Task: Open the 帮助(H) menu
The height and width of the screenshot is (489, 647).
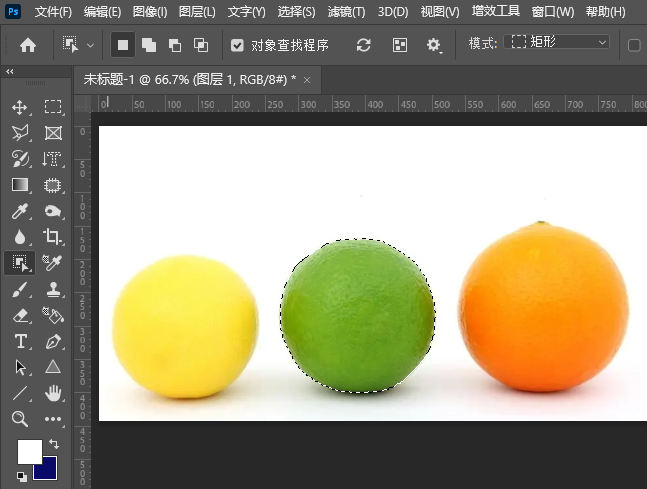Action: 606,12
